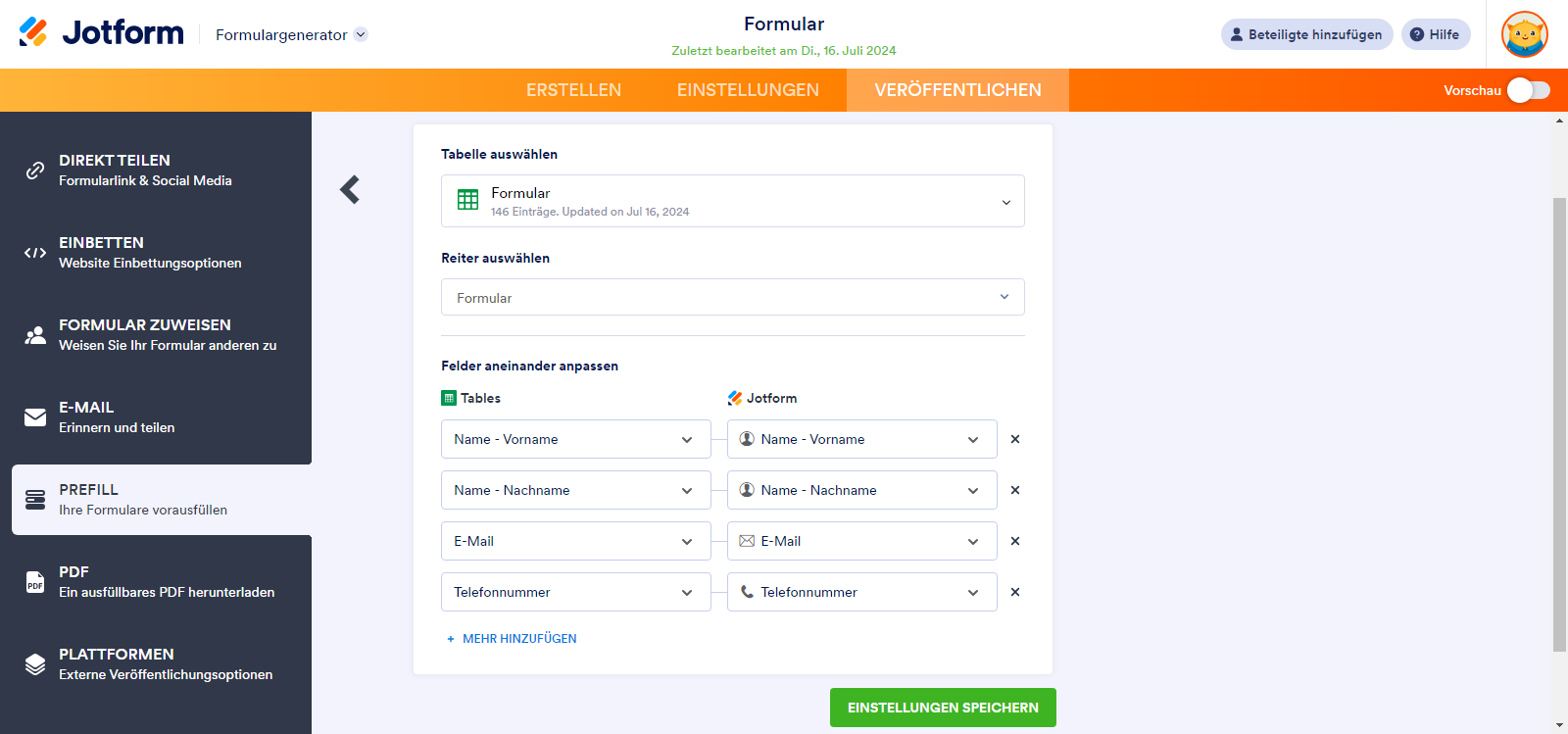Open the user avatar profile picture

click(x=1524, y=34)
